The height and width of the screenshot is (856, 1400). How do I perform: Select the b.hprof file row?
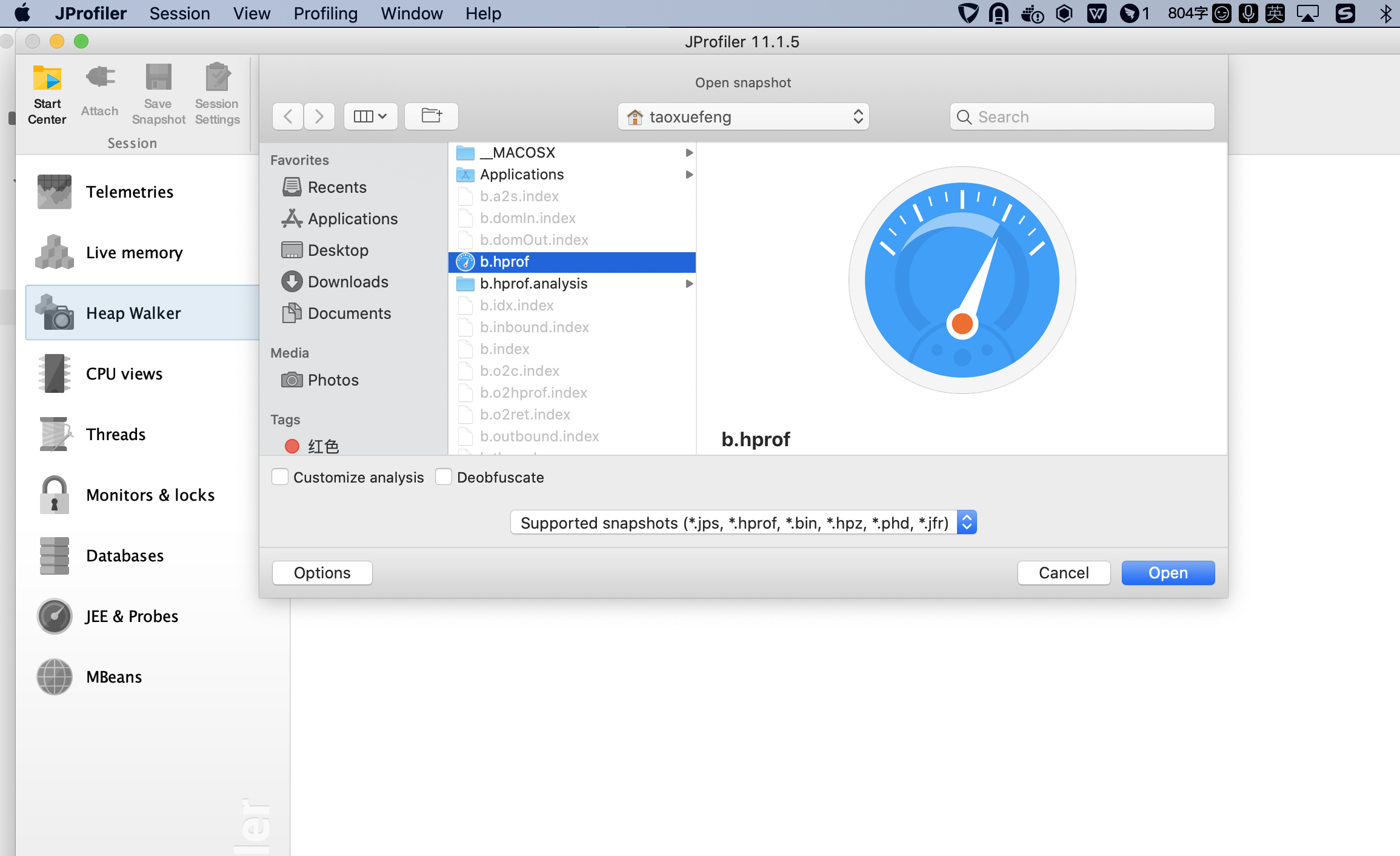(x=572, y=262)
